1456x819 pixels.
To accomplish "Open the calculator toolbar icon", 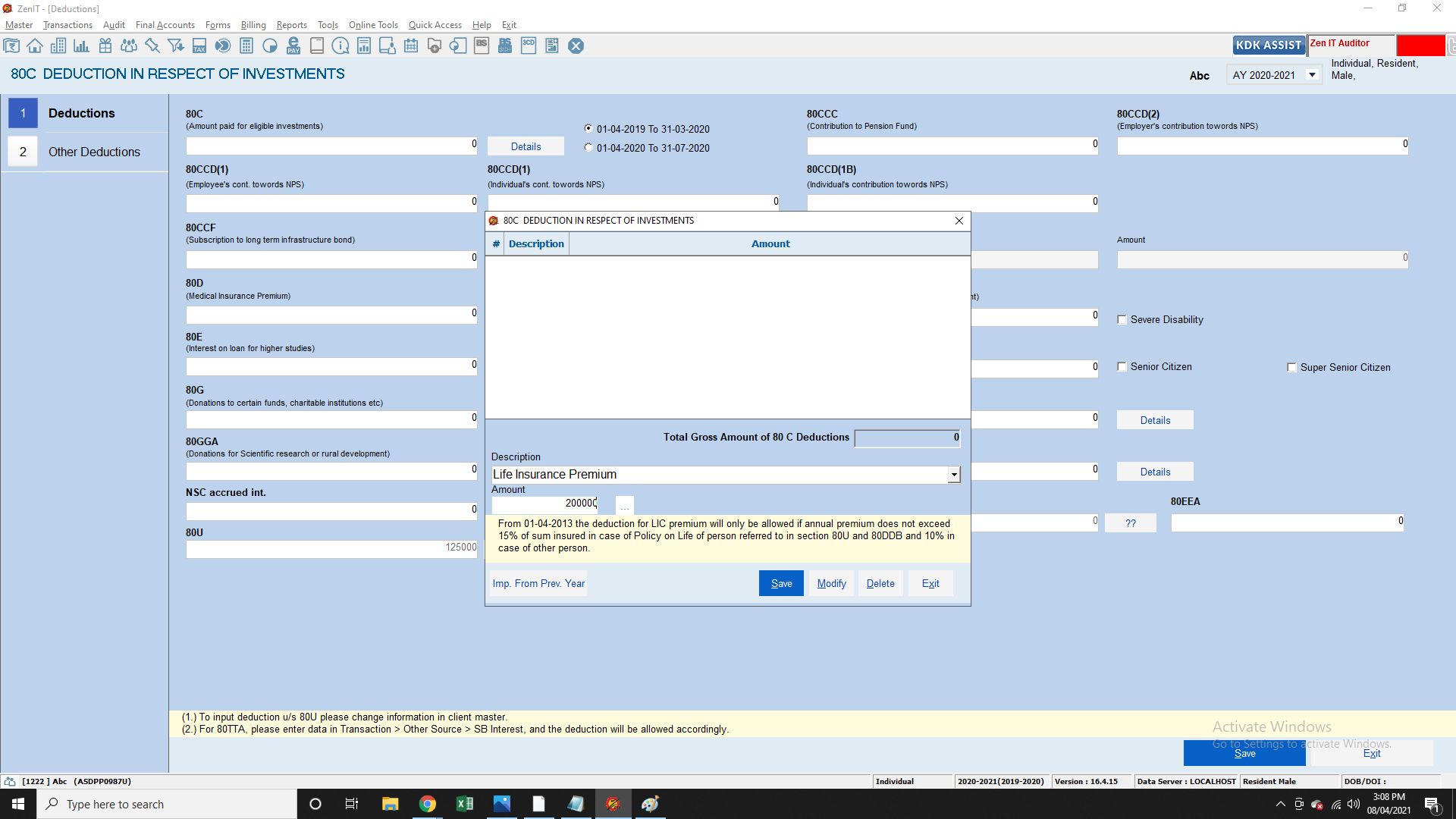I will 246,46.
